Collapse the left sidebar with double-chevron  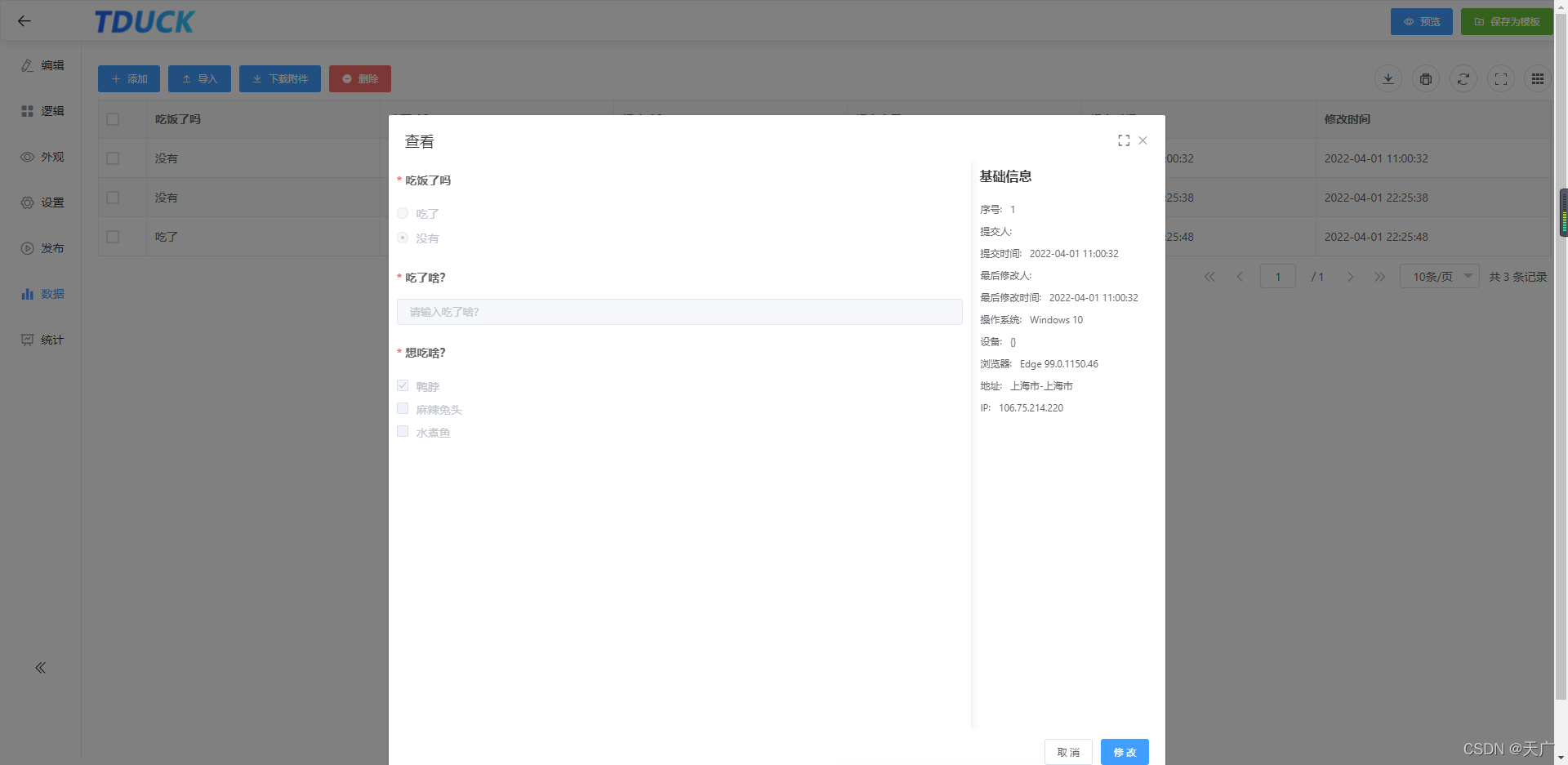pyautogui.click(x=40, y=668)
